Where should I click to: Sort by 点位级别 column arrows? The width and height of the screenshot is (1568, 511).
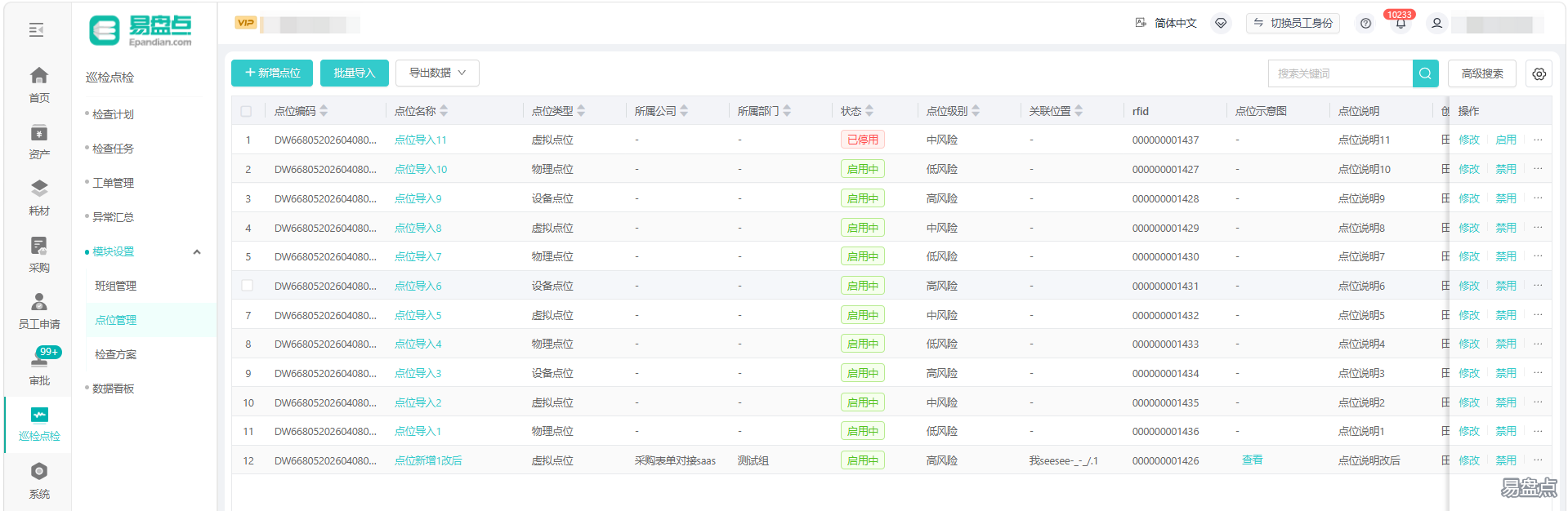pos(976,111)
